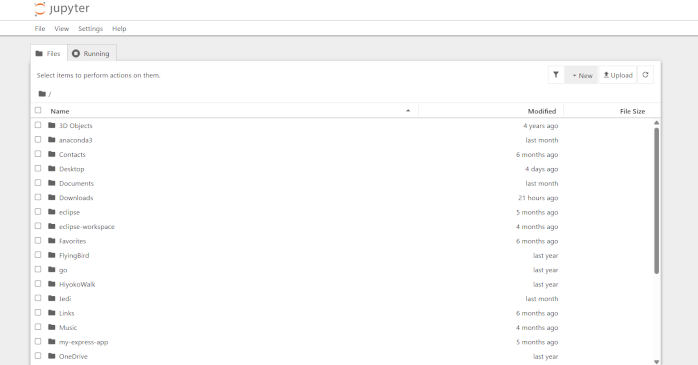The height and width of the screenshot is (365, 698).
Task: Click the refresh file list icon
Action: [x=645, y=75]
